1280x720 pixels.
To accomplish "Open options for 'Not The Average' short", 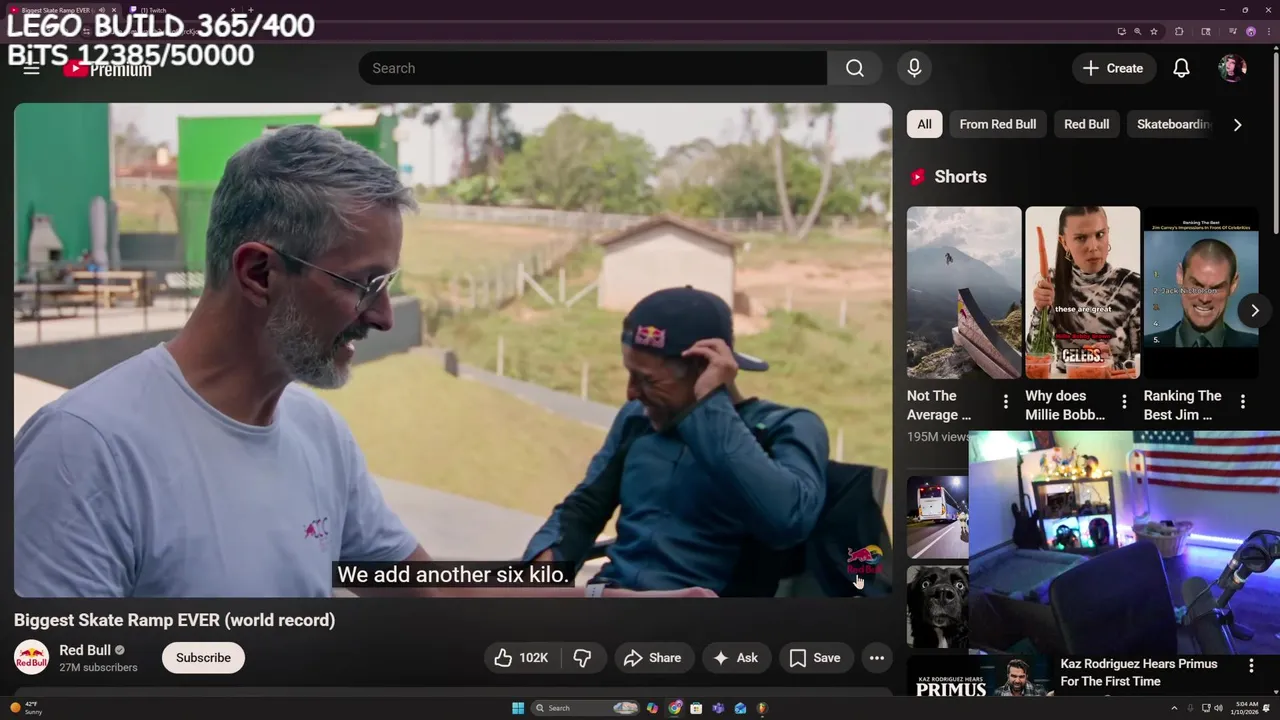I will click(x=1006, y=401).
